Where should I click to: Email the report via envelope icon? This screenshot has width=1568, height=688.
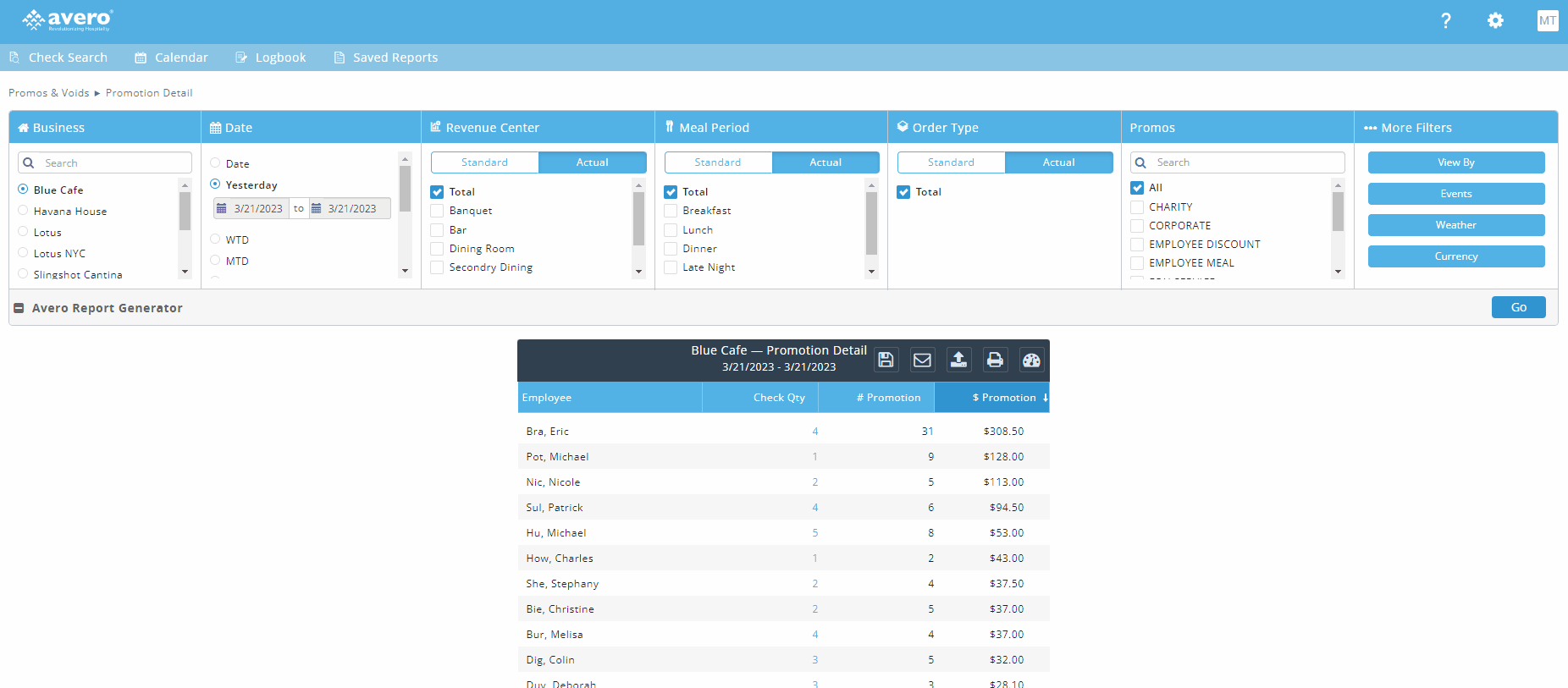922,360
